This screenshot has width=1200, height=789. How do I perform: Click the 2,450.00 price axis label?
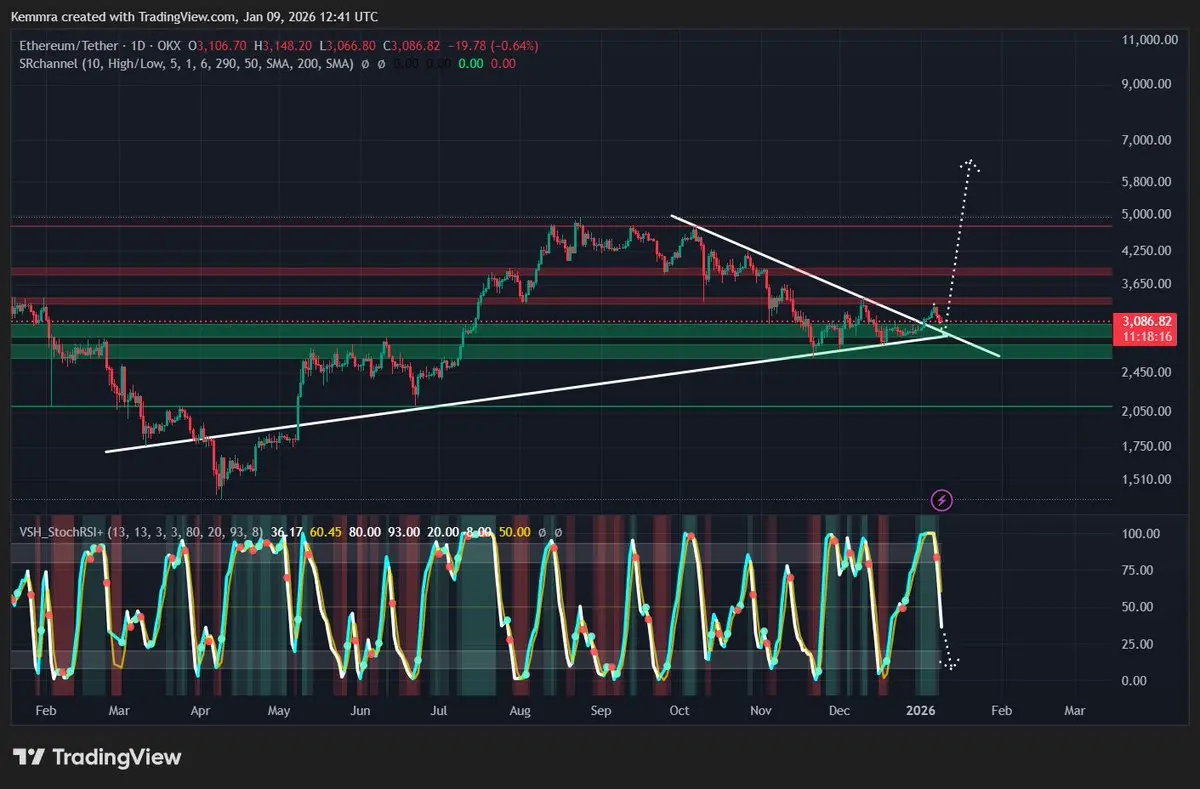pyautogui.click(x=1146, y=372)
